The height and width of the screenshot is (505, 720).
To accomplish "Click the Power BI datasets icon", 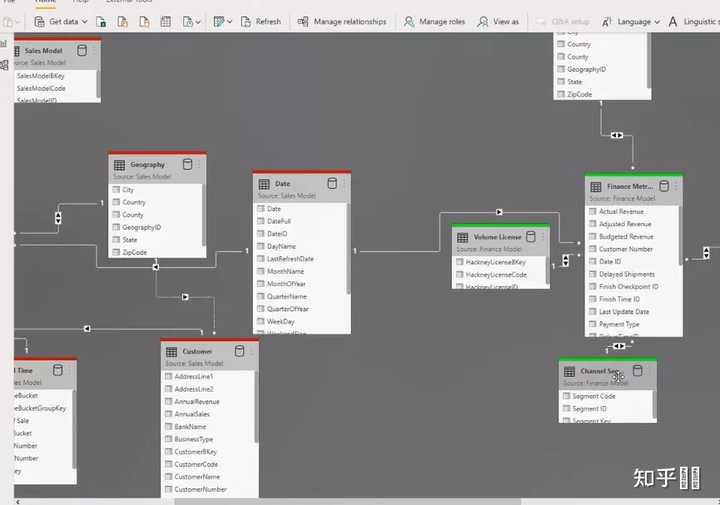I will pos(122,22).
